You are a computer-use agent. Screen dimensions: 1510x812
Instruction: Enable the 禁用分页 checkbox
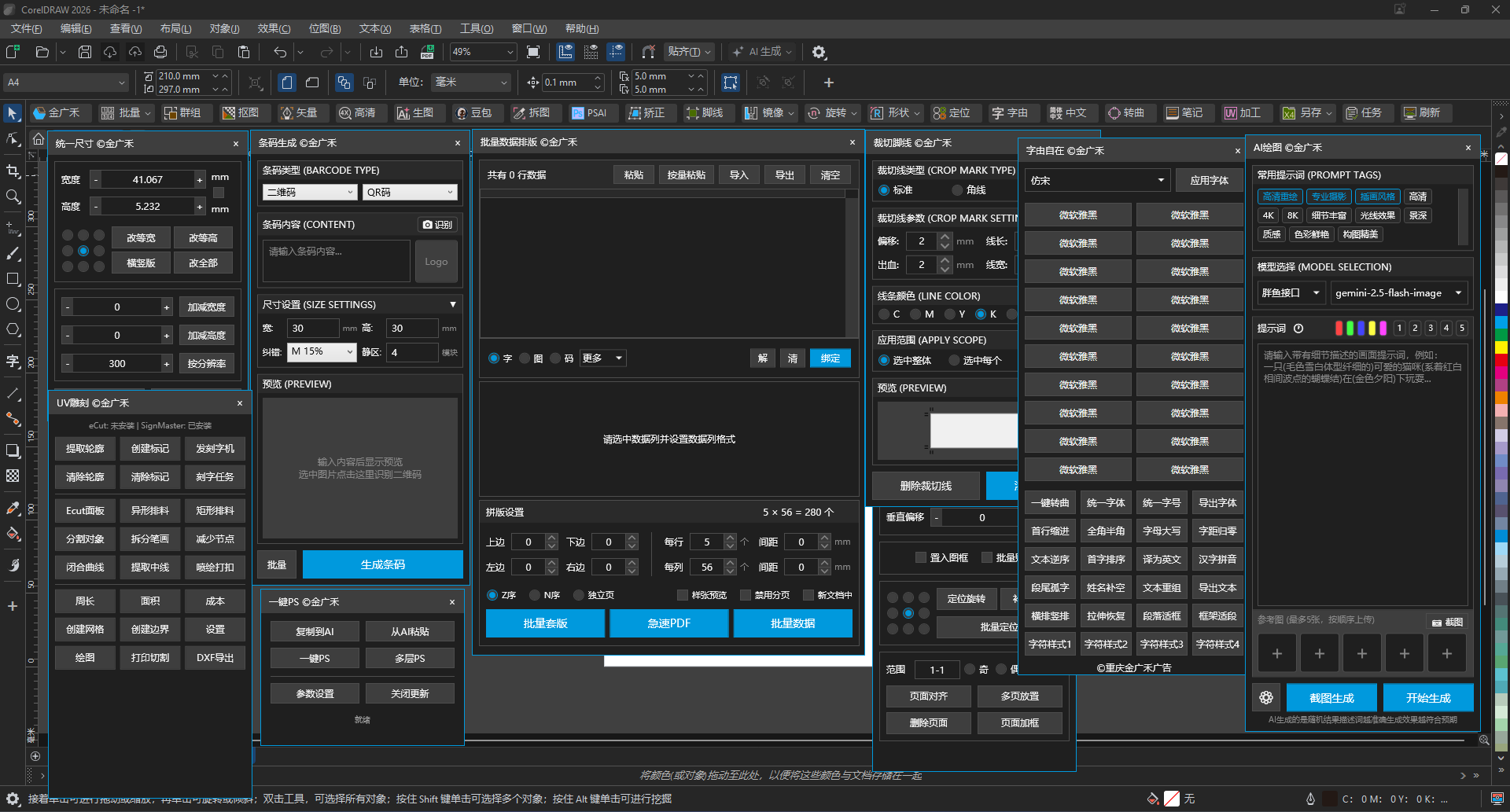click(x=746, y=595)
